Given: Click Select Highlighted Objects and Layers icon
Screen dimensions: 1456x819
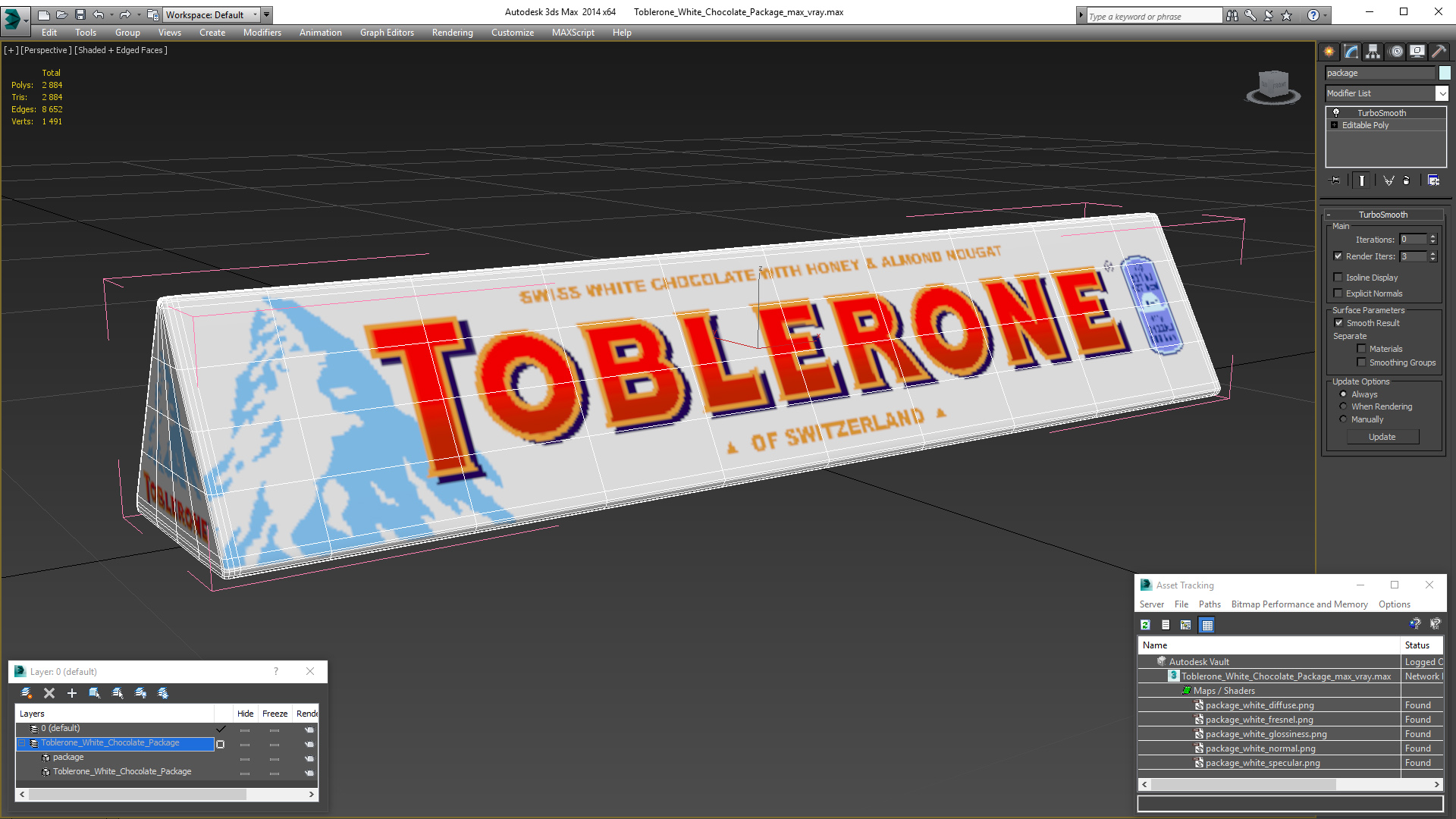Looking at the screenshot, I should tap(95, 693).
